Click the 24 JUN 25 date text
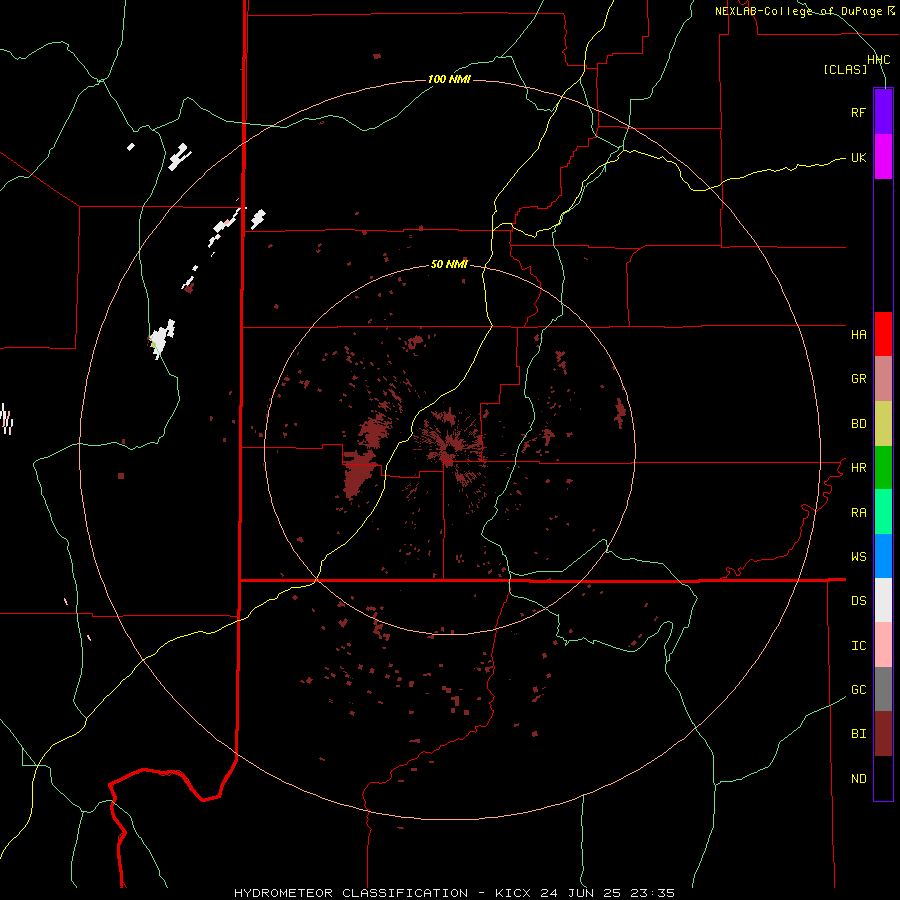This screenshot has width=900, height=900. [x=581, y=893]
